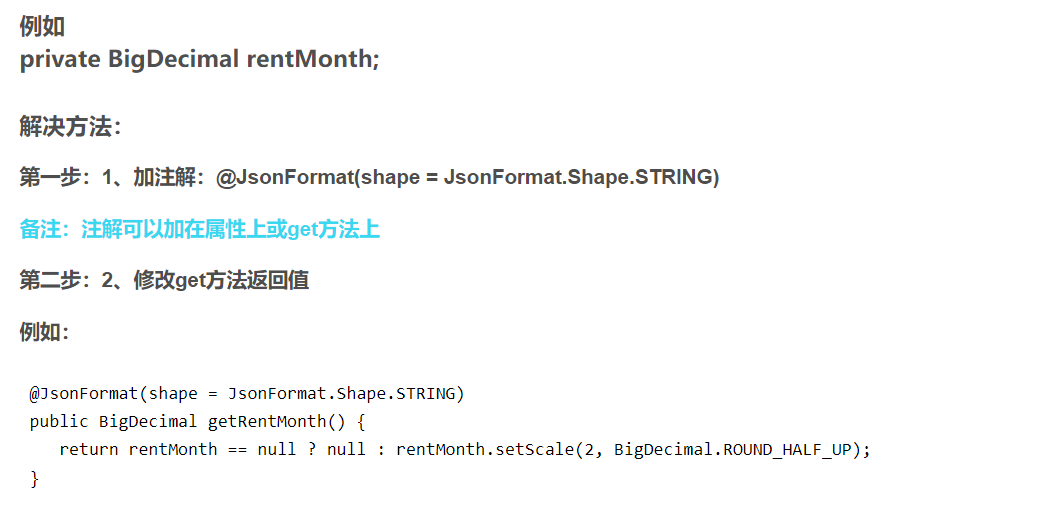Click '第二步' at start of step two

pyautogui.click(x=50, y=281)
